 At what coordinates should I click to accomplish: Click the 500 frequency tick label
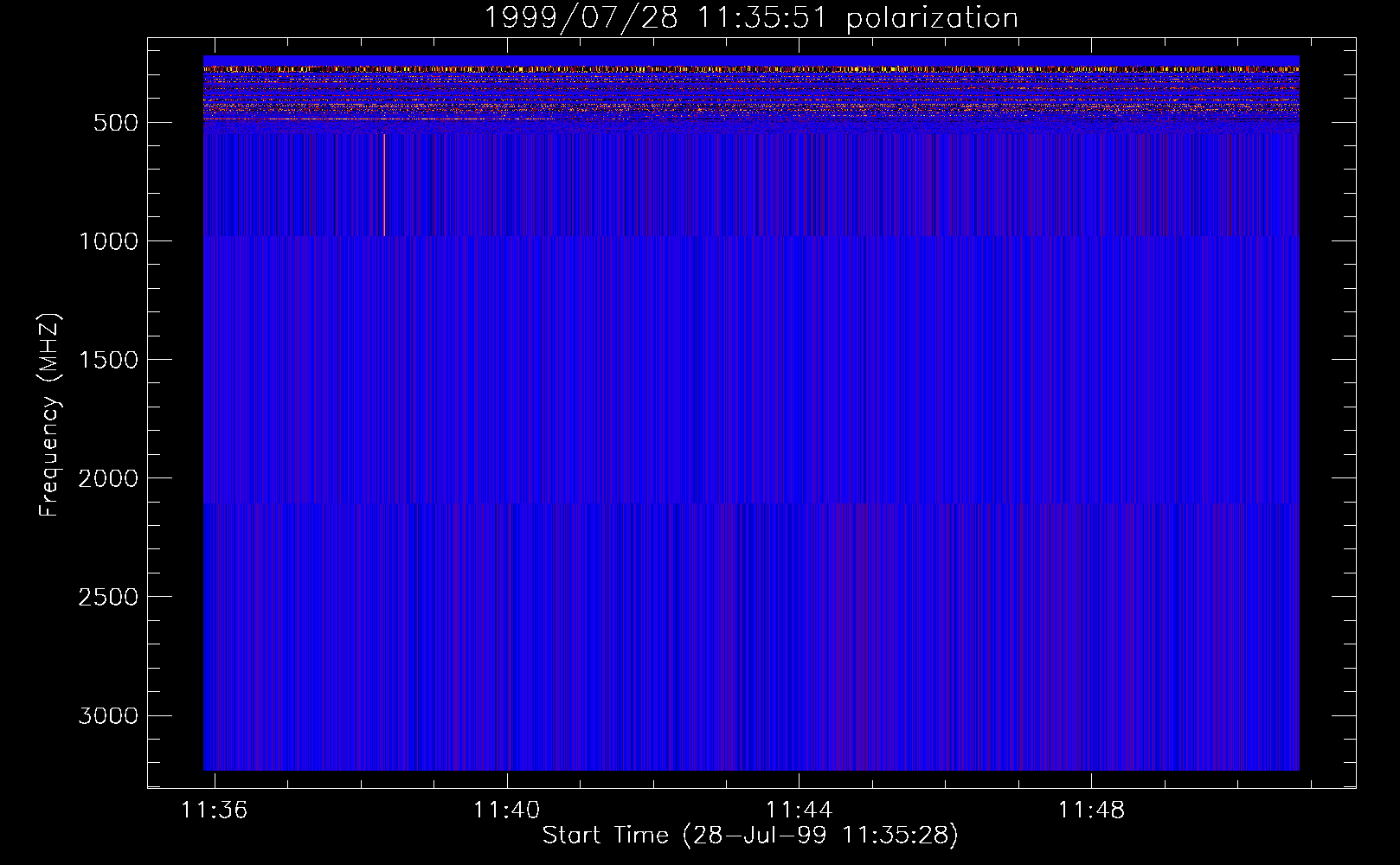(x=115, y=123)
